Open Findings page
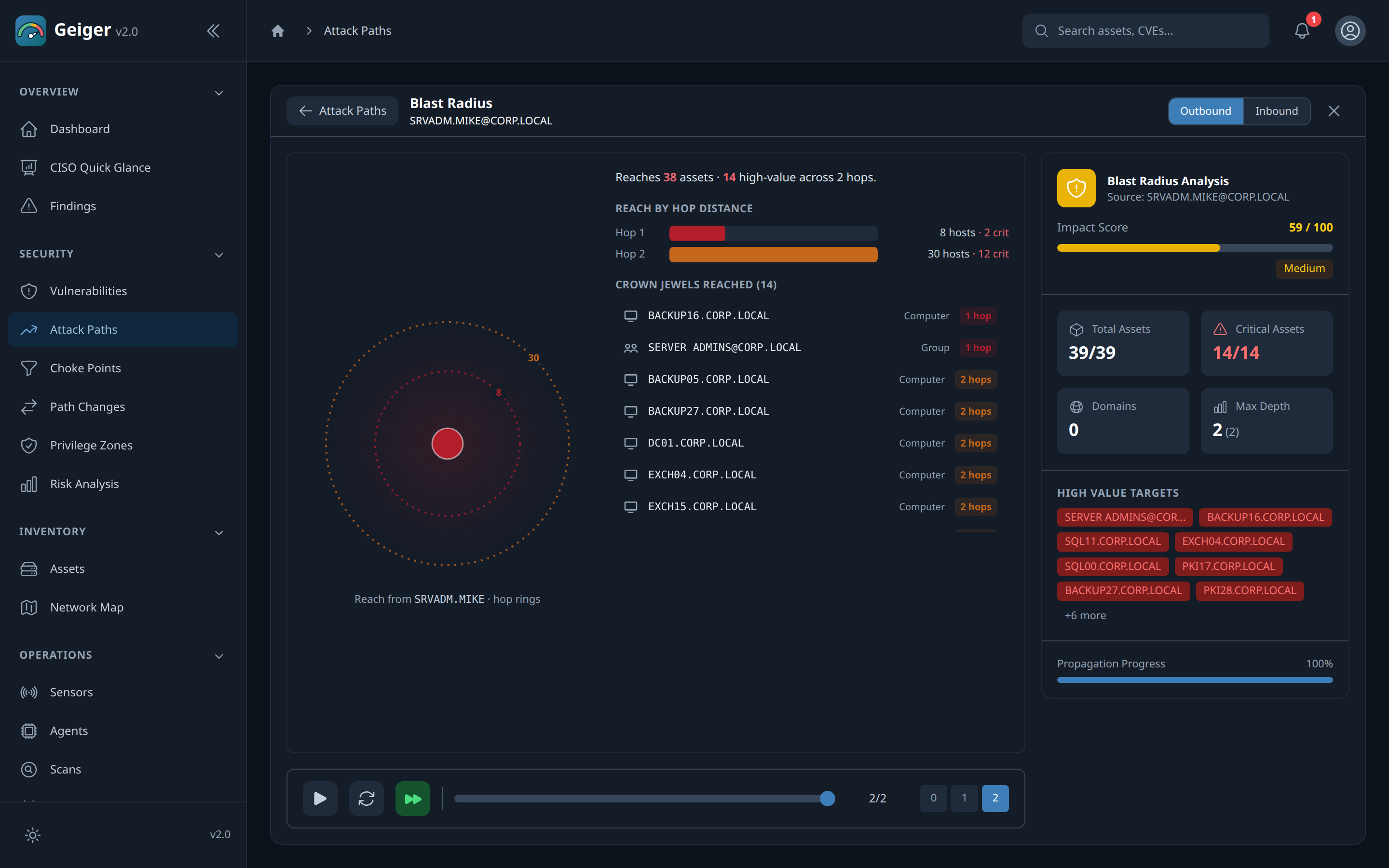This screenshot has height=868, width=1389. coord(123,206)
